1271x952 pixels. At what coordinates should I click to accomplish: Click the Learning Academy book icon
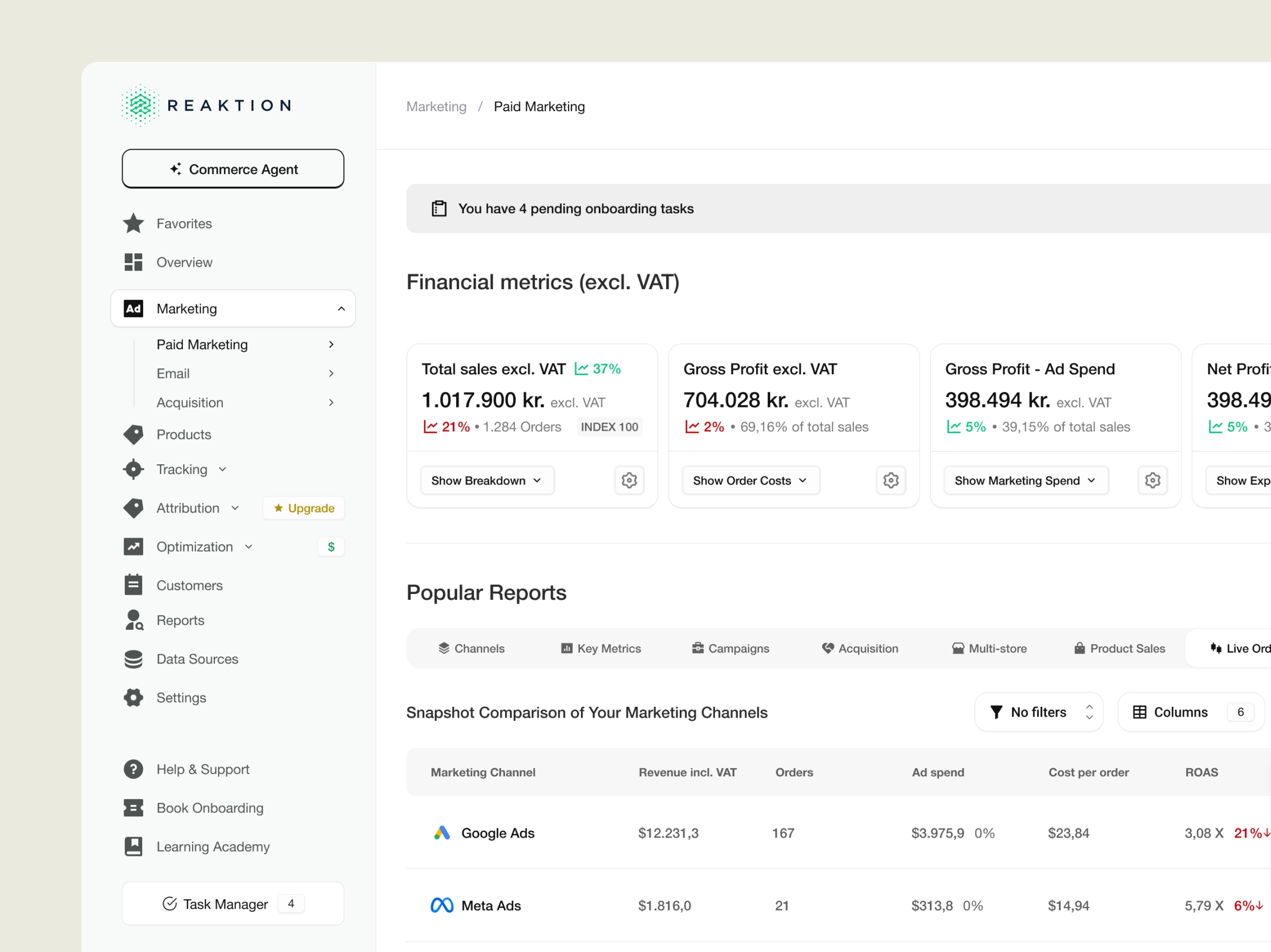133,846
